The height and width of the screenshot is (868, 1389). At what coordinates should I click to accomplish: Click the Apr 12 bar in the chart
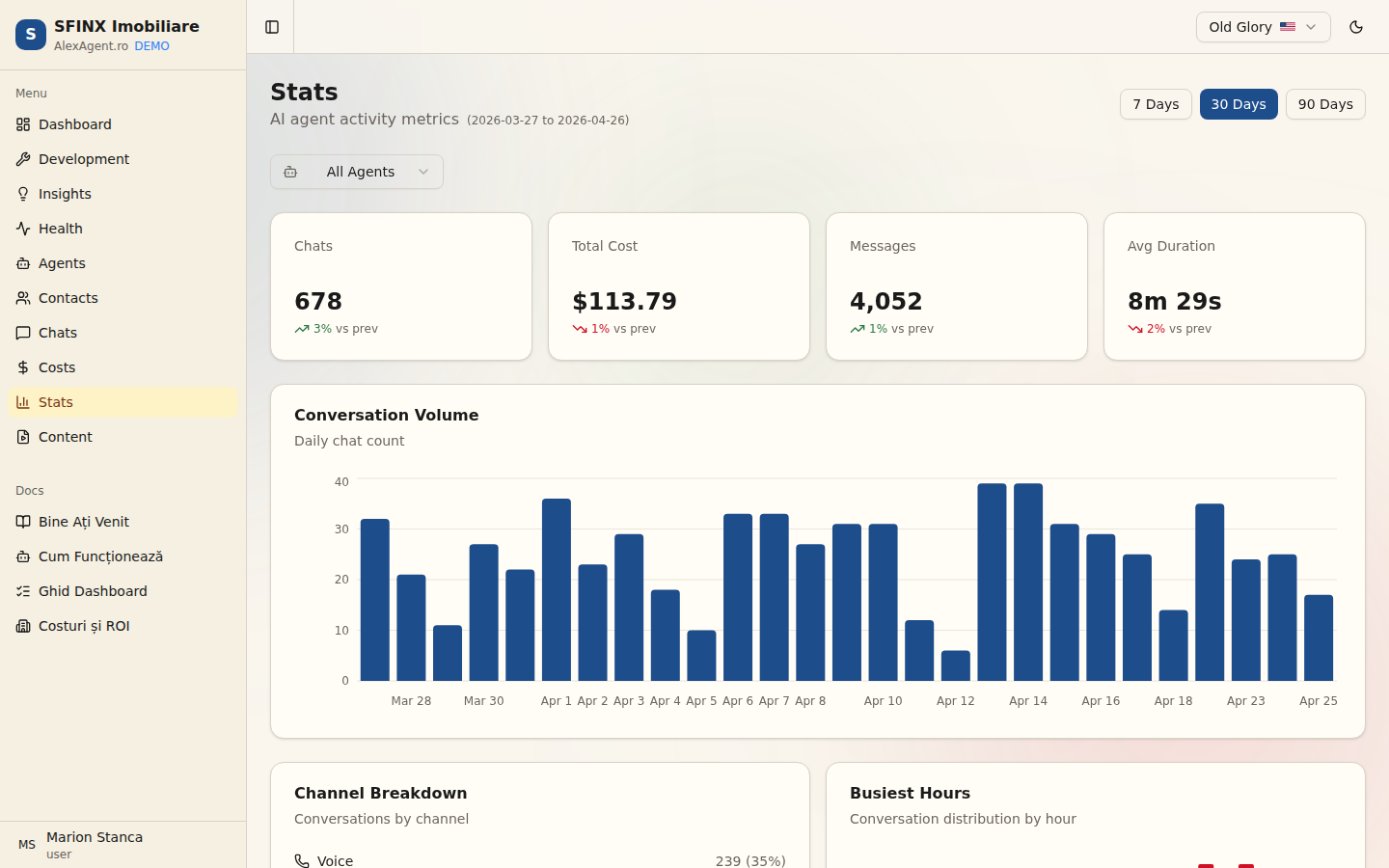[x=956, y=665]
